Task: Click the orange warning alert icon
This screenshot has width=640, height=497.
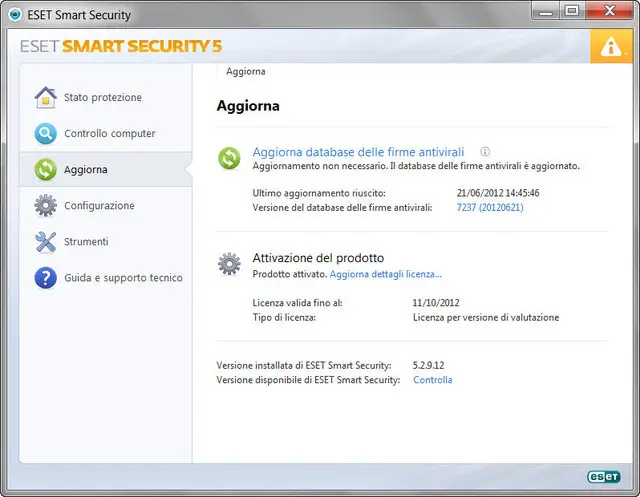Action: 611,47
